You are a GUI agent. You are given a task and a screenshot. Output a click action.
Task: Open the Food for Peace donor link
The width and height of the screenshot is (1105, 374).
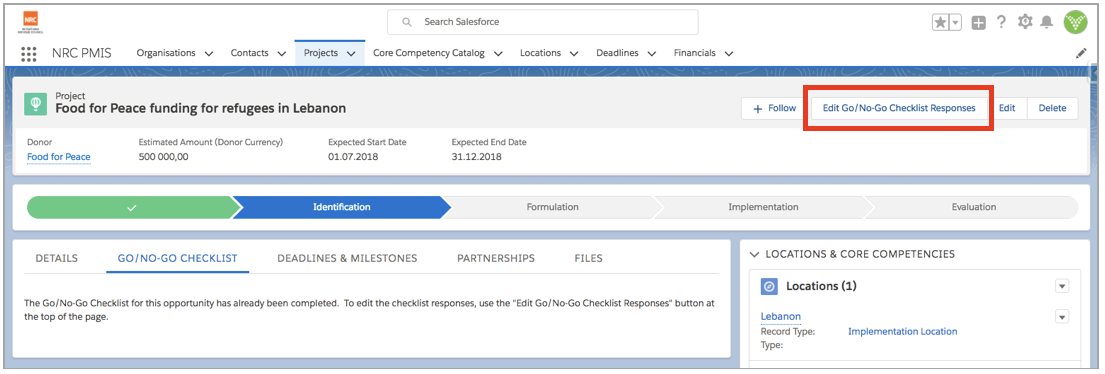58,156
